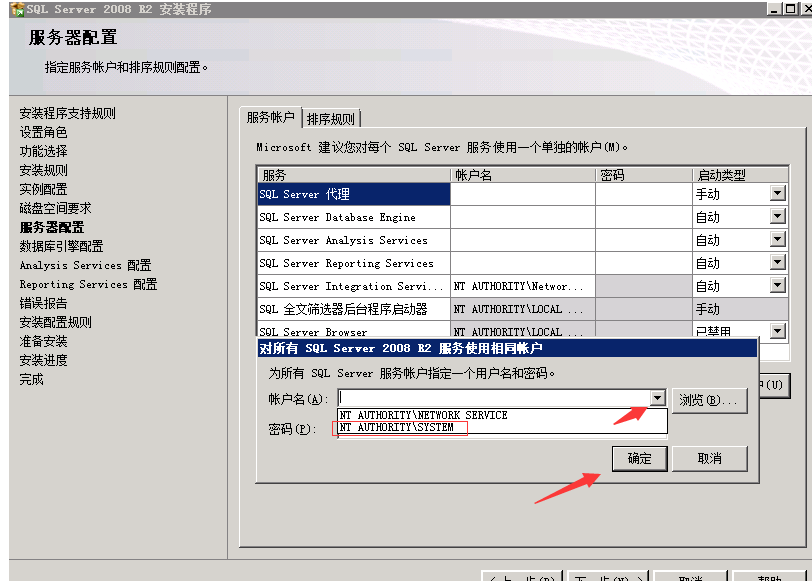
Task: Click 设置角色 step in the sidebar
Action: (44, 132)
